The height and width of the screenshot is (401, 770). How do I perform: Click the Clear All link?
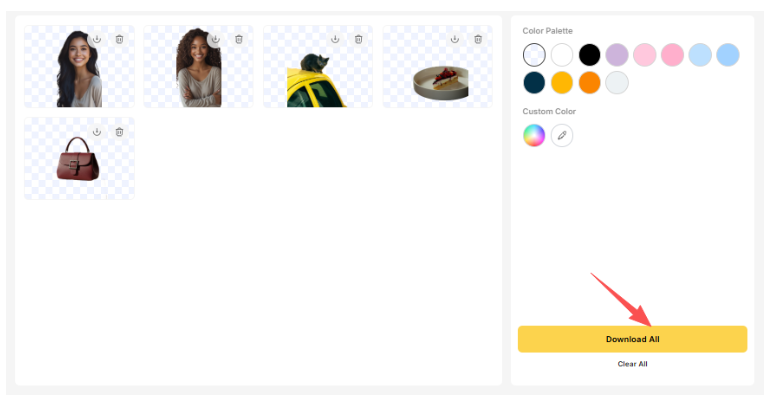tap(632, 364)
